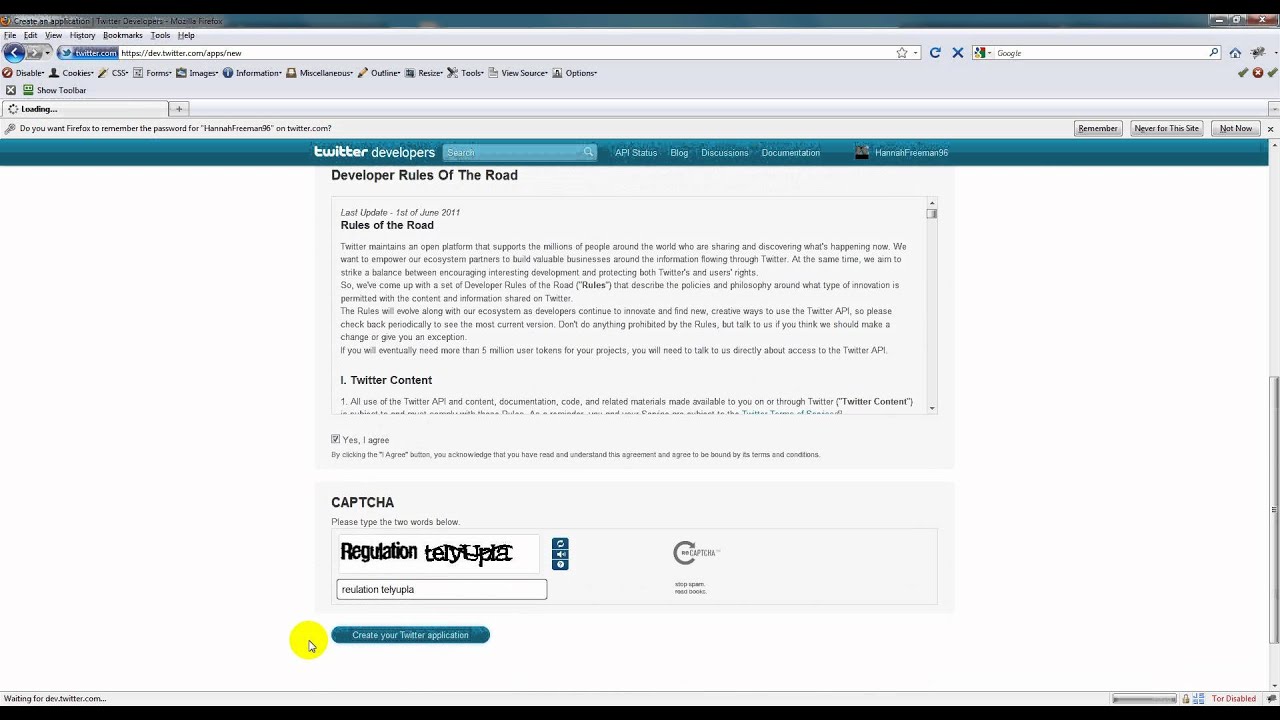Open the View menu
This screenshot has height=720, width=1280.
pos(53,35)
